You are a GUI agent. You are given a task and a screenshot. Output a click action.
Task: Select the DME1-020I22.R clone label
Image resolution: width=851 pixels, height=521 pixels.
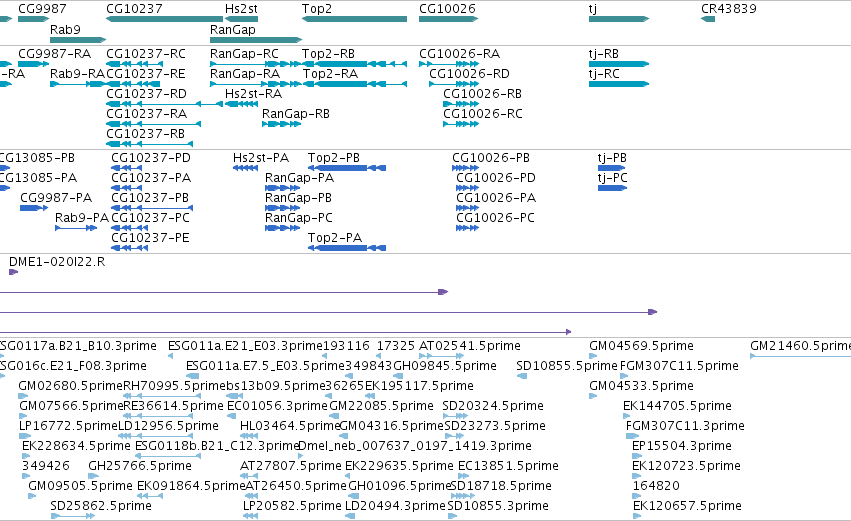point(57,262)
